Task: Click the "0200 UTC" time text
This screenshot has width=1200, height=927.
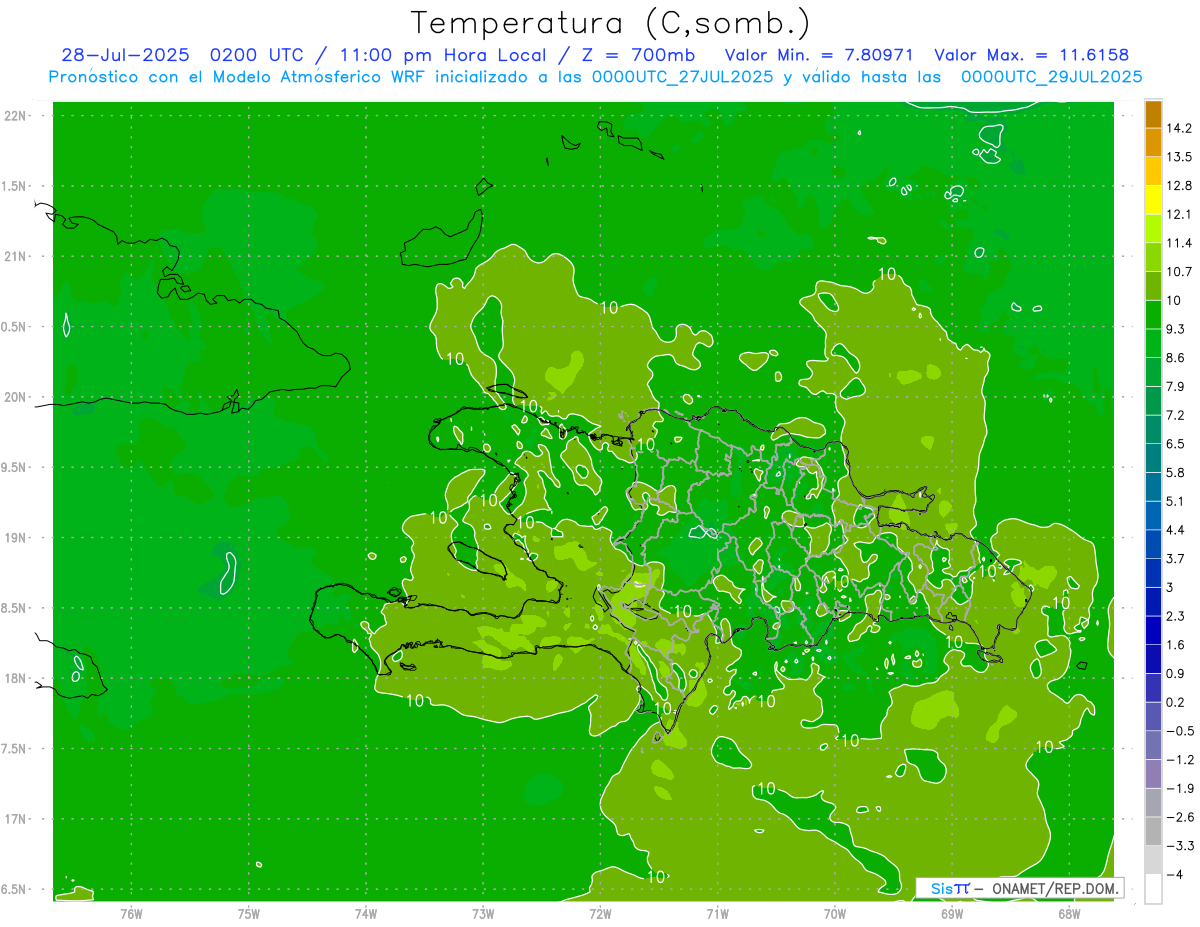Action: [255, 55]
